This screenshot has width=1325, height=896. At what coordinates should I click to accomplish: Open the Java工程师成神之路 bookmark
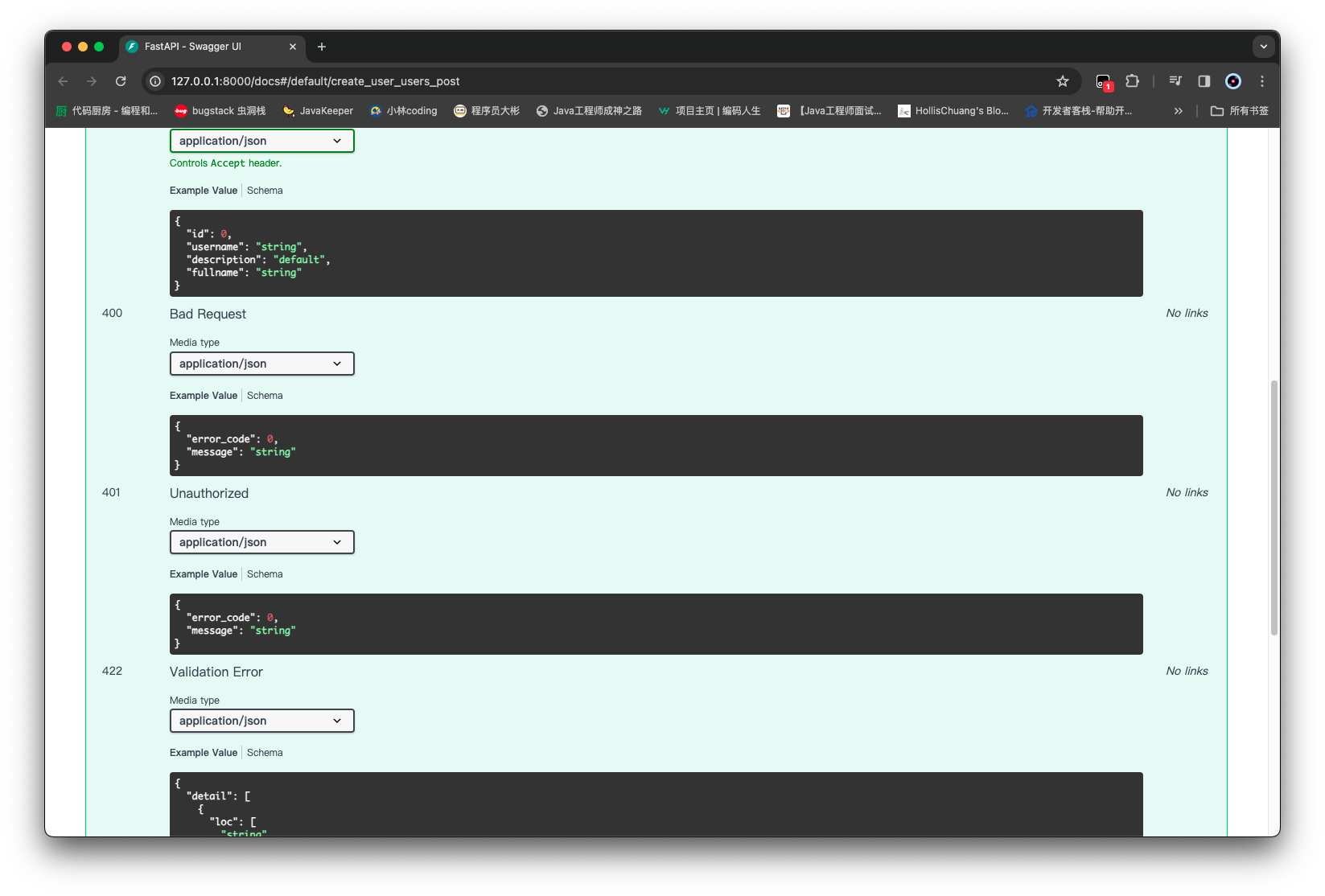tap(589, 111)
